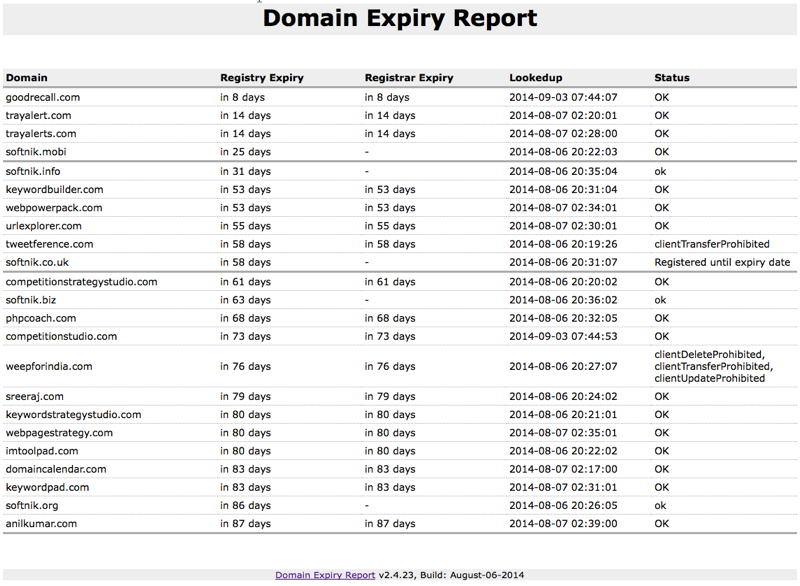Select the anilkumar.com domain cell
800x586 pixels.
pyautogui.click(x=41, y=524)
